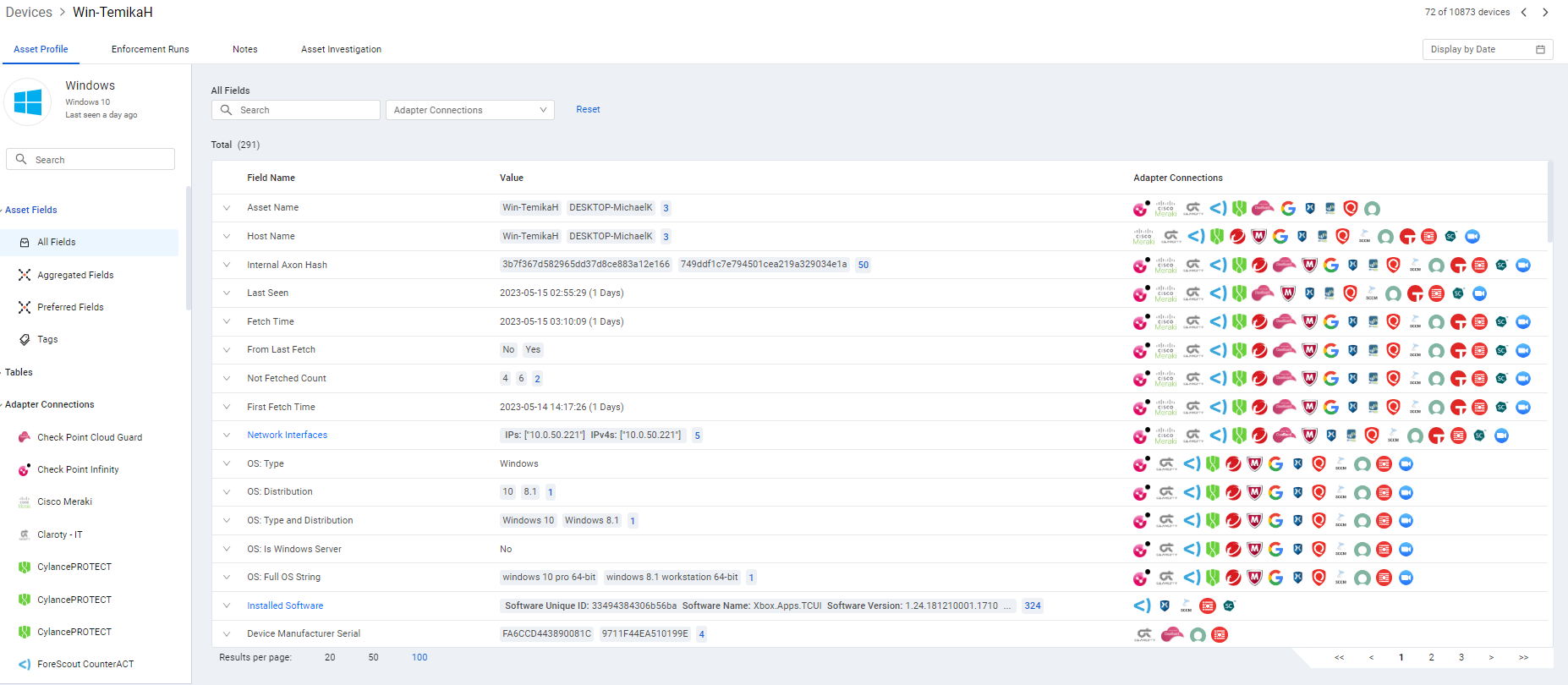This screenshot has height=685, width=1568.
Task: Expand the OS: Full OS String row
Action: pos(227,577)
